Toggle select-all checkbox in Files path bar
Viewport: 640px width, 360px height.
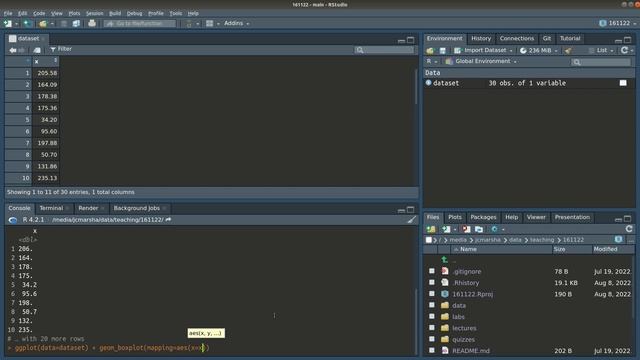coord(429,240)
